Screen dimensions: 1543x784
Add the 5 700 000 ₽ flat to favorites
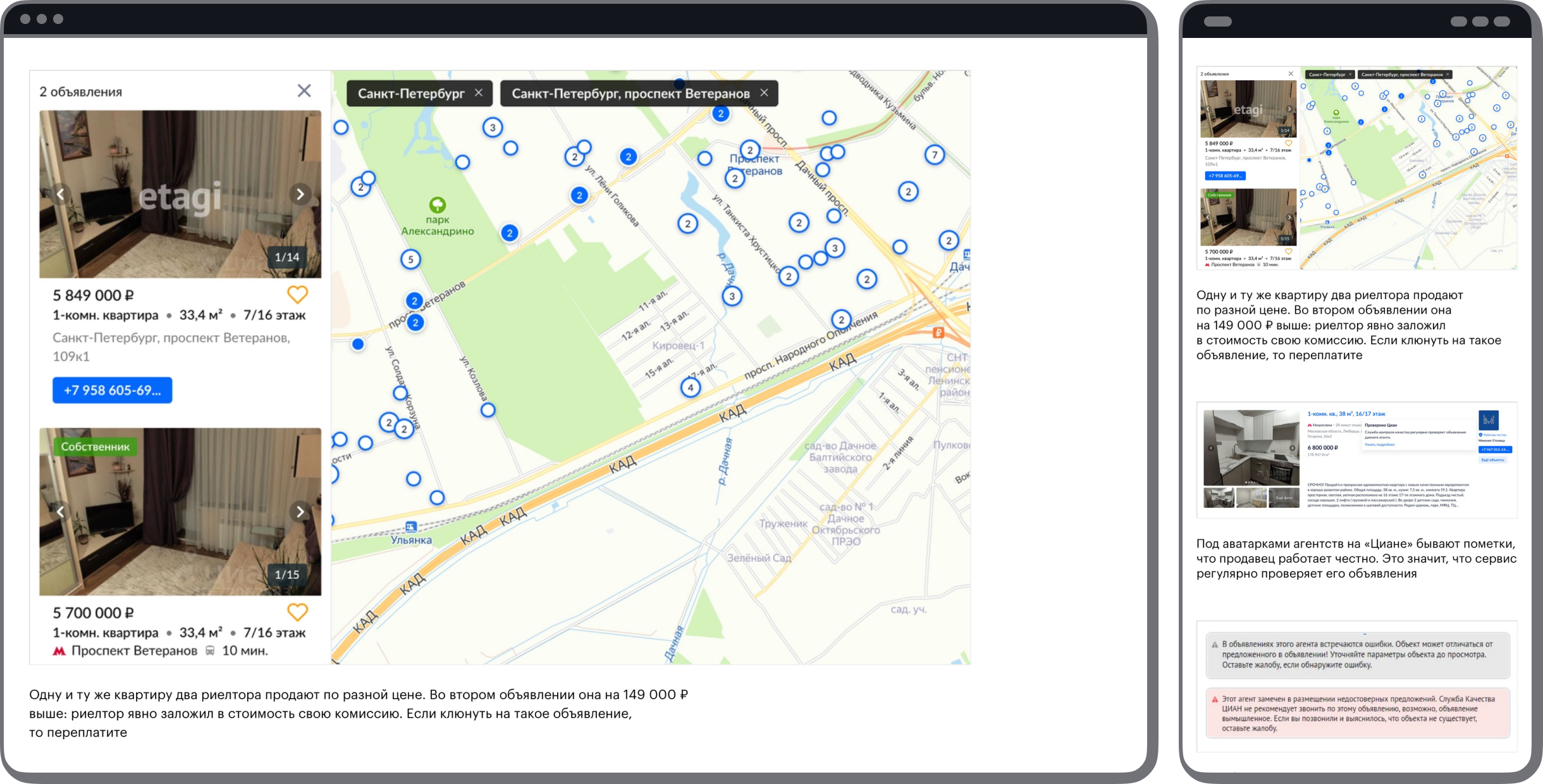click(x=297, y=612)
